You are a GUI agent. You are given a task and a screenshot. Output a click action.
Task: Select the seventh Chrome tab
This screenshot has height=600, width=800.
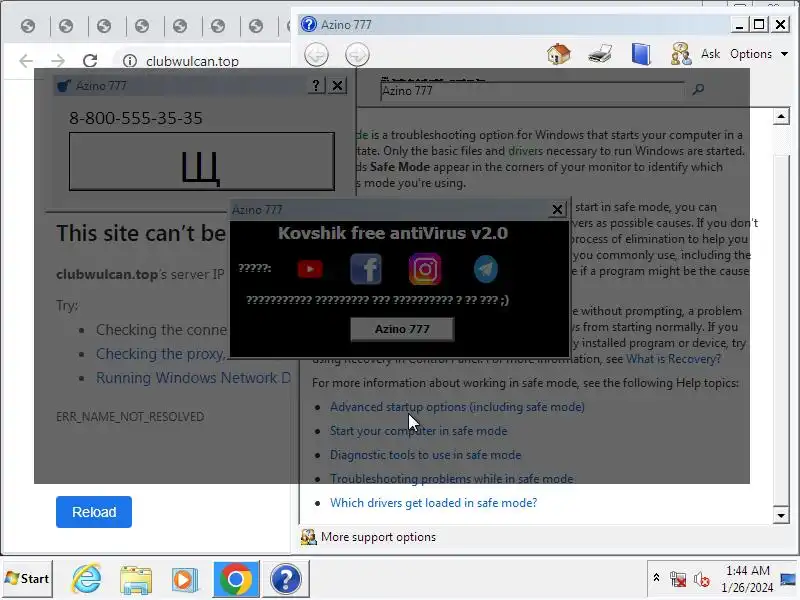coord(256,26)
